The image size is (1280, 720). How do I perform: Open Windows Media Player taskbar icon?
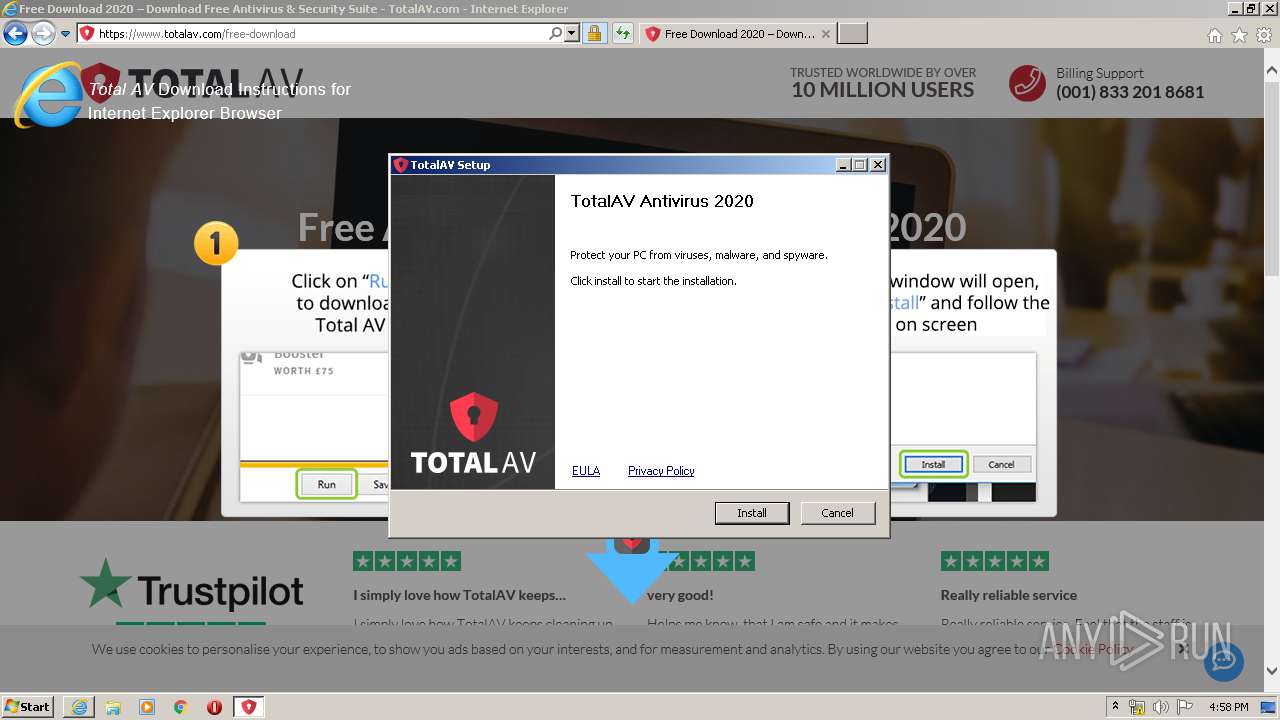click(x=147, y=706)
